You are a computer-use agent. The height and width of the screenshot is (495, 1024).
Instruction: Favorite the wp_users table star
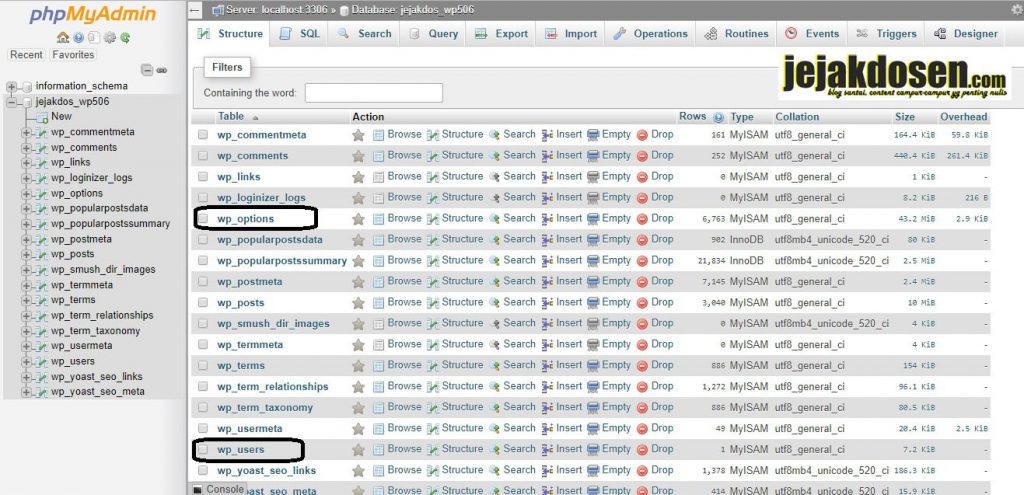[358, 449]
